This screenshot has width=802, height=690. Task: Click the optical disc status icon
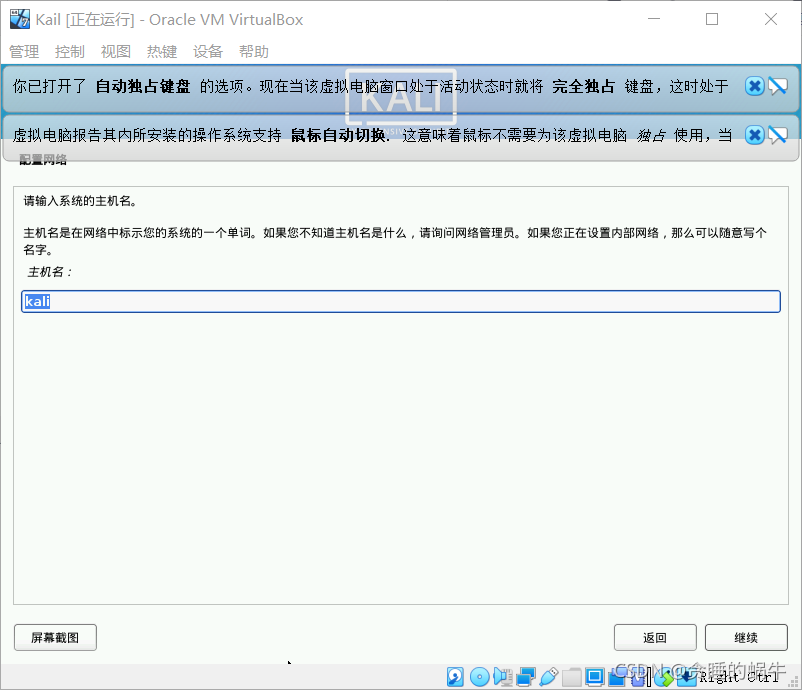(x=480, y=677)
